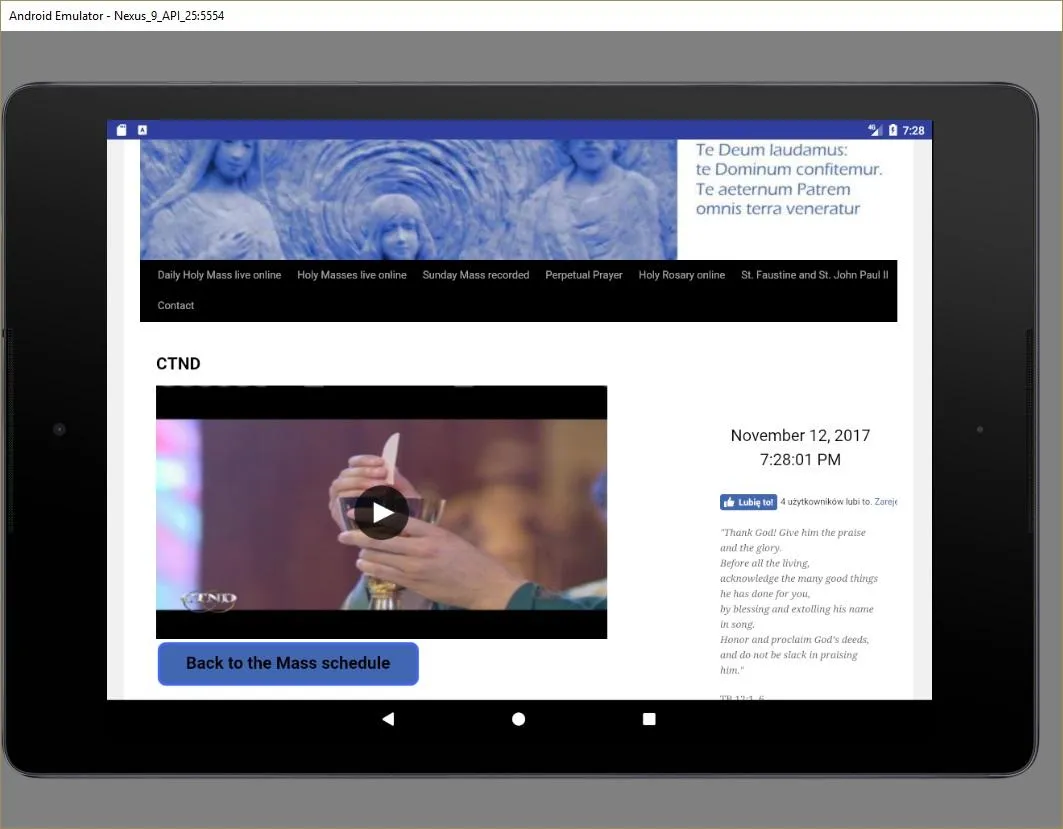
Task: Click the blue relief header banner image
Action: tap(408, 199)
